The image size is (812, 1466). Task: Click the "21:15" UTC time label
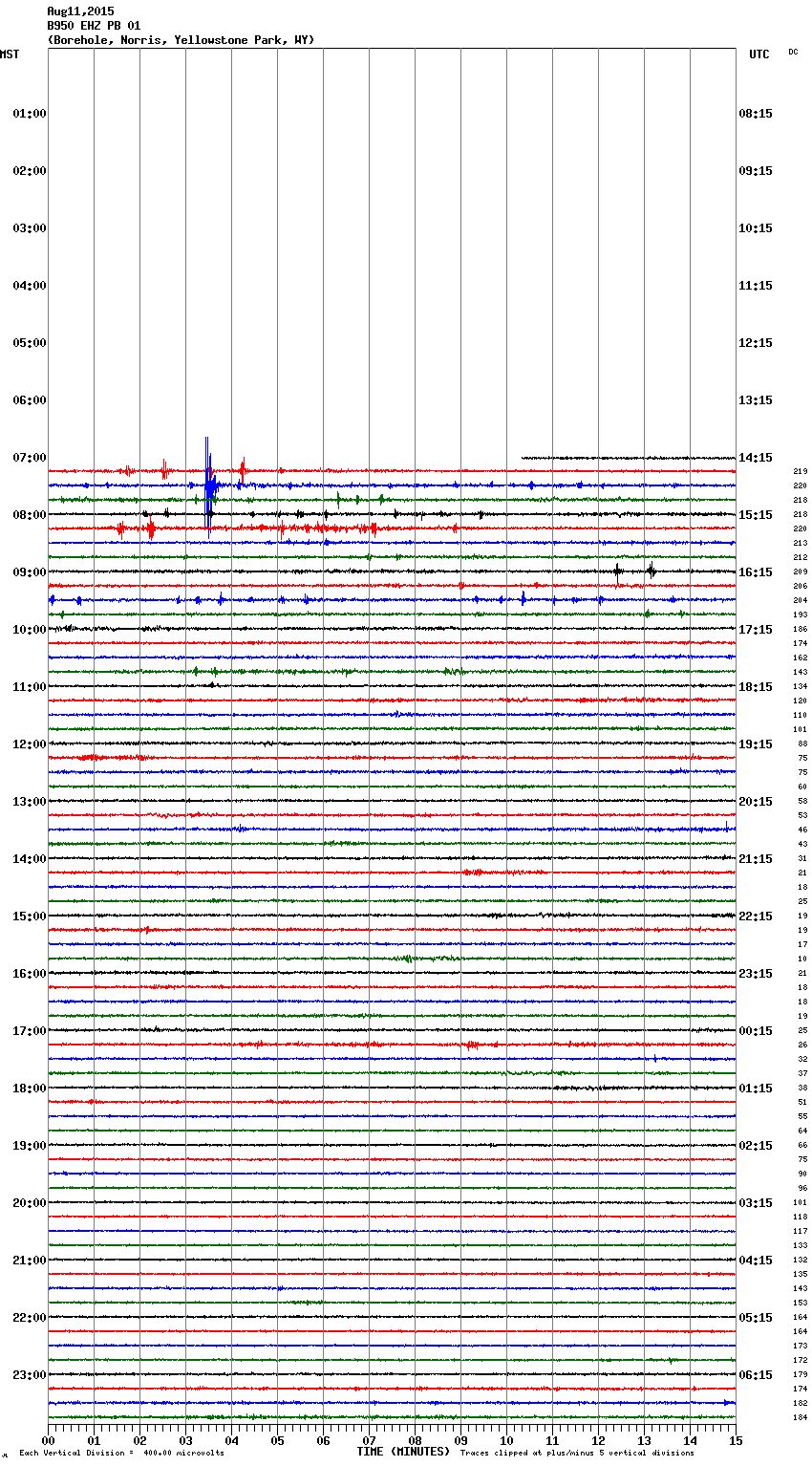tap(756, 859)
